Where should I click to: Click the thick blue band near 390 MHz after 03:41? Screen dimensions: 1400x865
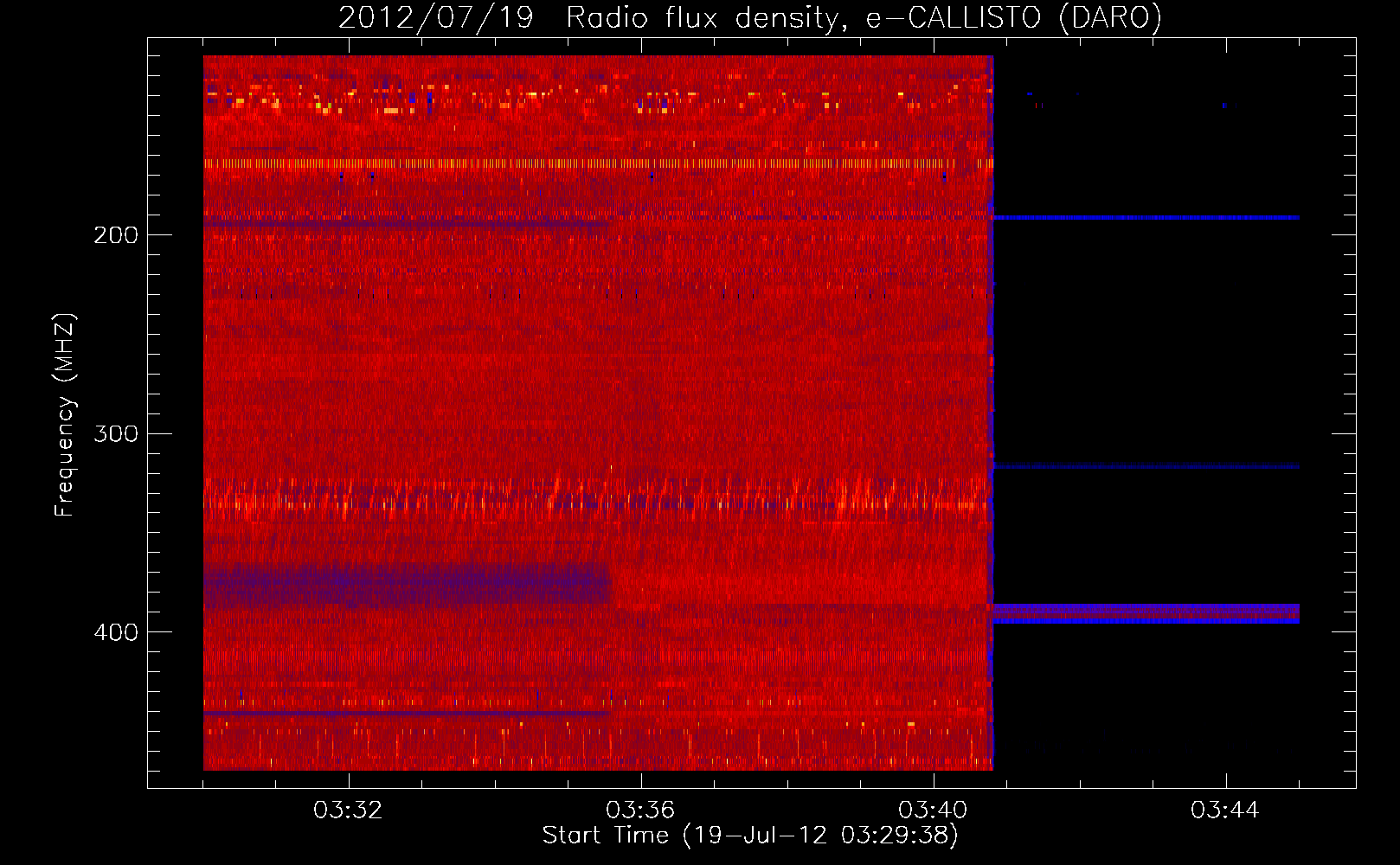click(1146, 613)
